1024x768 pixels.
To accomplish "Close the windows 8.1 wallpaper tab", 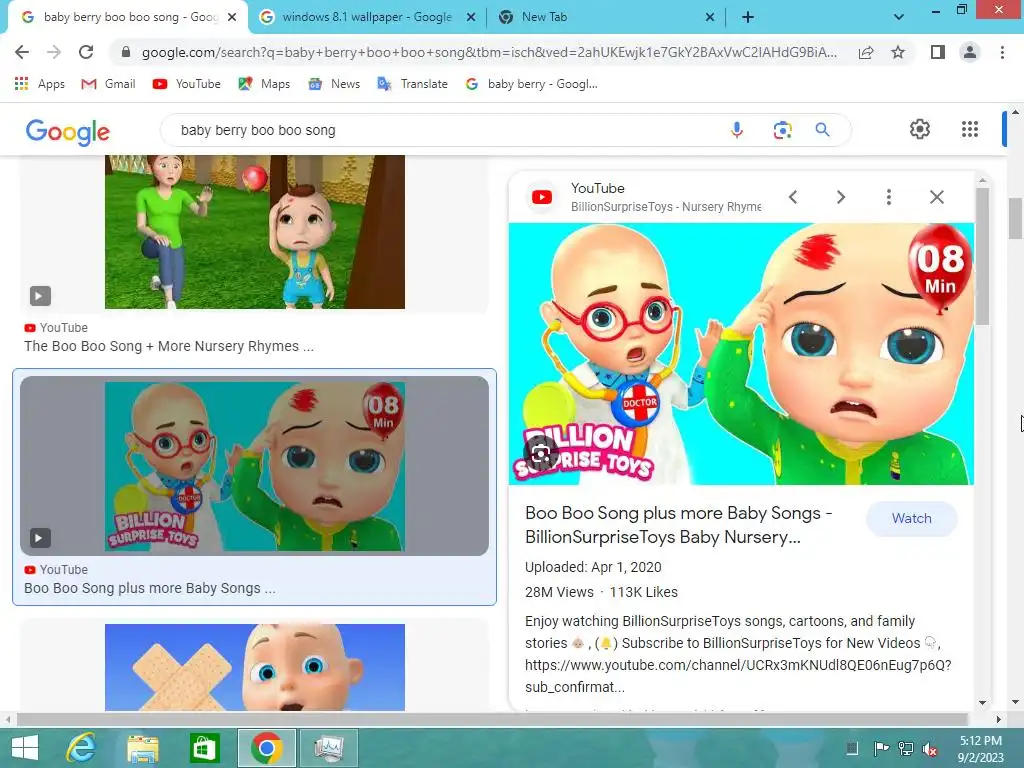I will pyautogui.click(x=471, y=18).
